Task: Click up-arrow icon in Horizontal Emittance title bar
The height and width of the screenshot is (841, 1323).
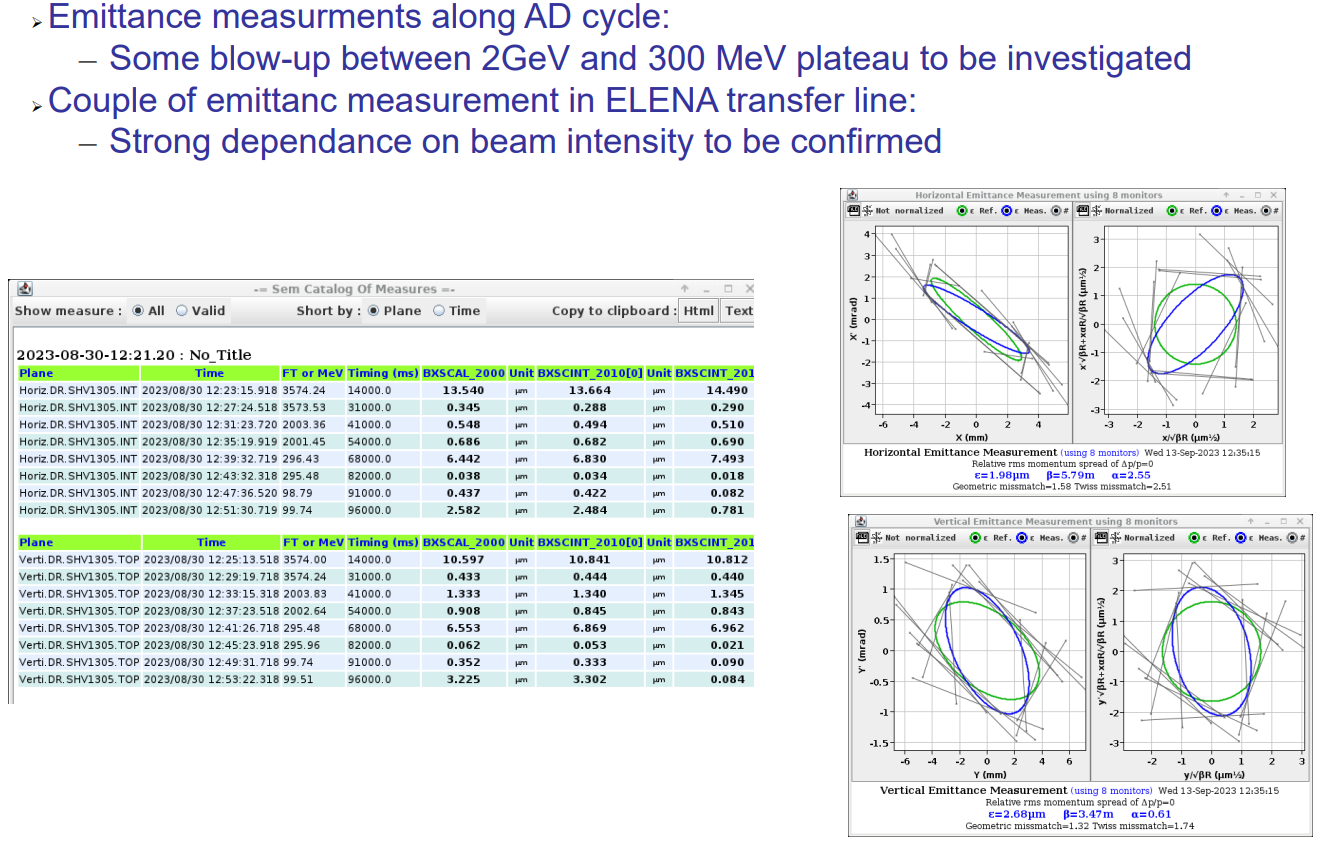Action: pos(1226,196)
